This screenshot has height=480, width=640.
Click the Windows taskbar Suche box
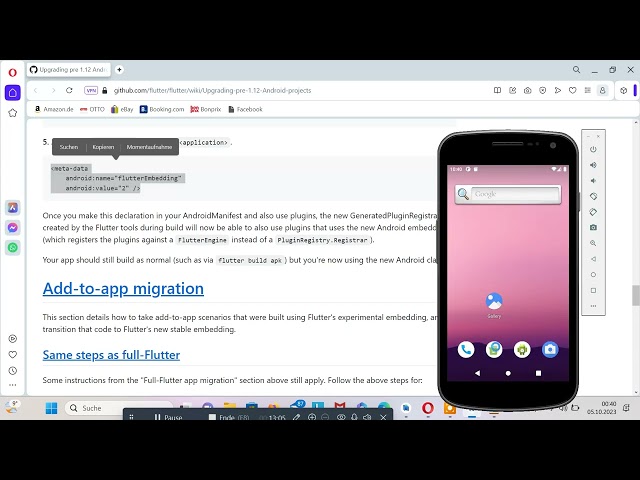118,408
